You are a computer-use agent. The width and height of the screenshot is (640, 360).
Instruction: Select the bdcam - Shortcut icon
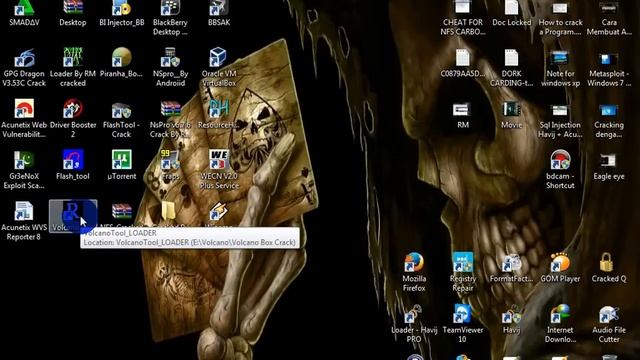[x=560, y=160]
